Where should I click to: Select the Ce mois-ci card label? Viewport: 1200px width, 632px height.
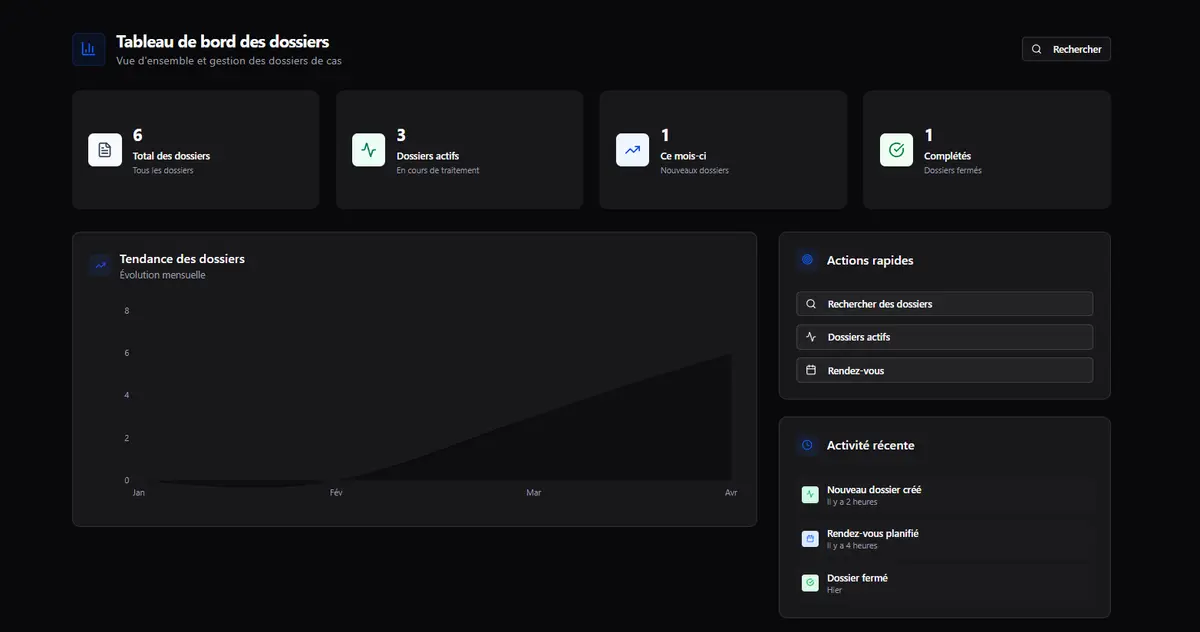click(683, 156)
